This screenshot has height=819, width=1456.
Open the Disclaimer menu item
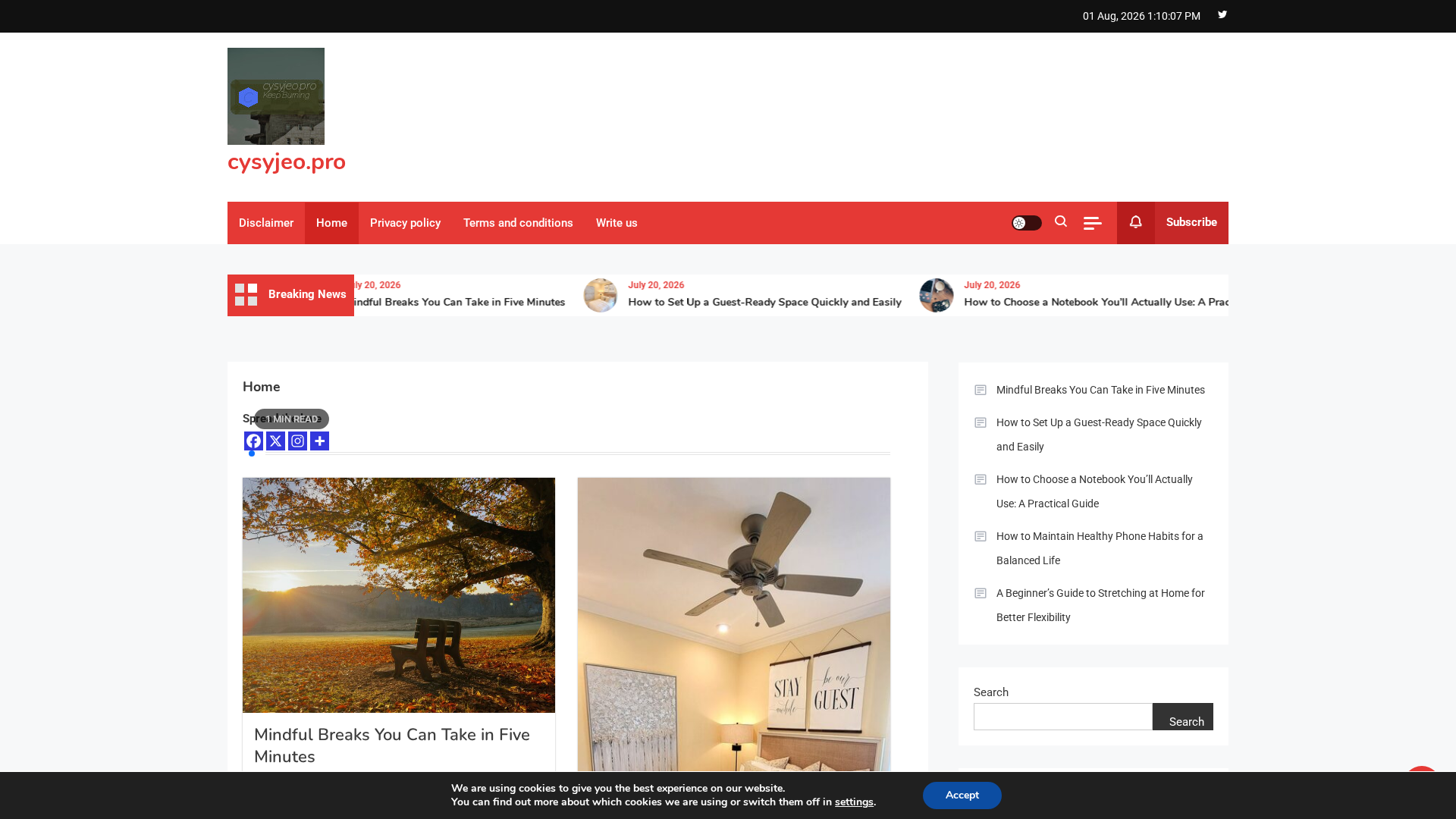pyautogui.click(x=266, y=223)
